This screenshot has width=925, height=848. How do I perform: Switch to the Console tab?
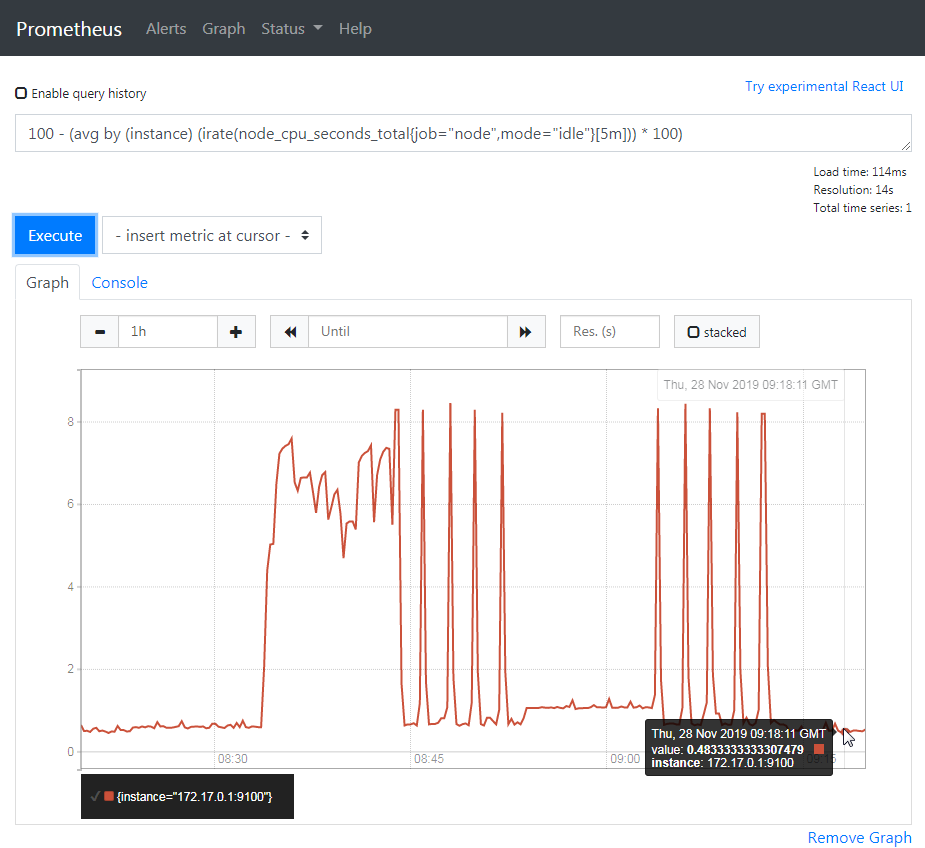[119, 283]
